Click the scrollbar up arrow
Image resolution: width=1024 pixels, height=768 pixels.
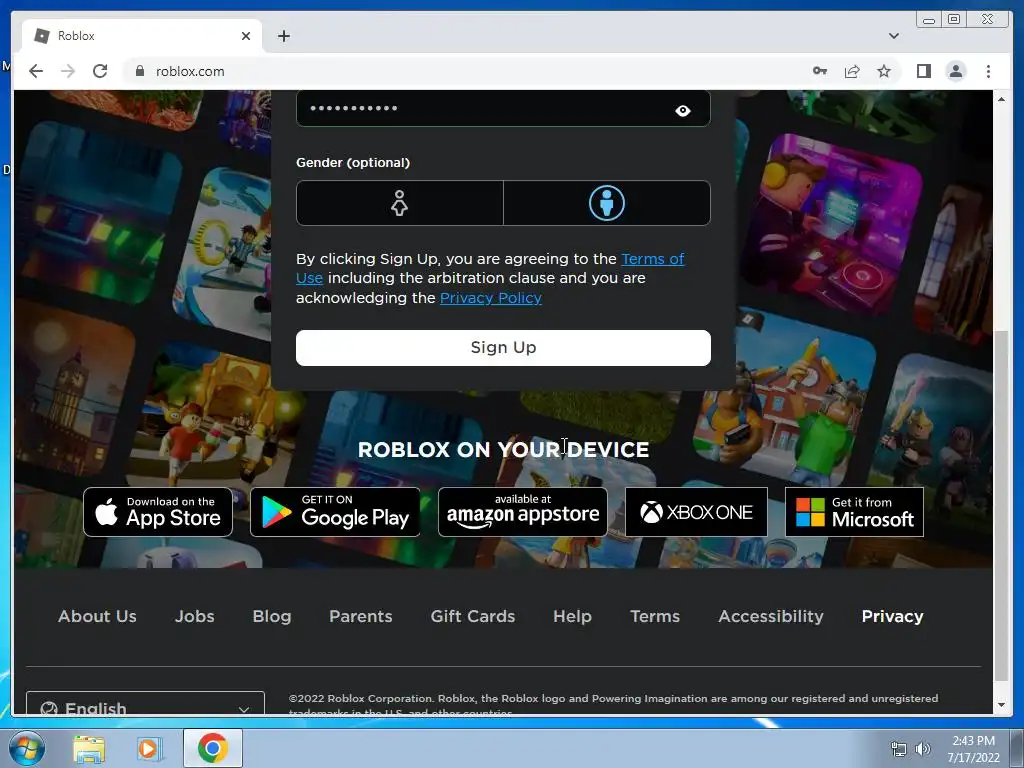1001,99
